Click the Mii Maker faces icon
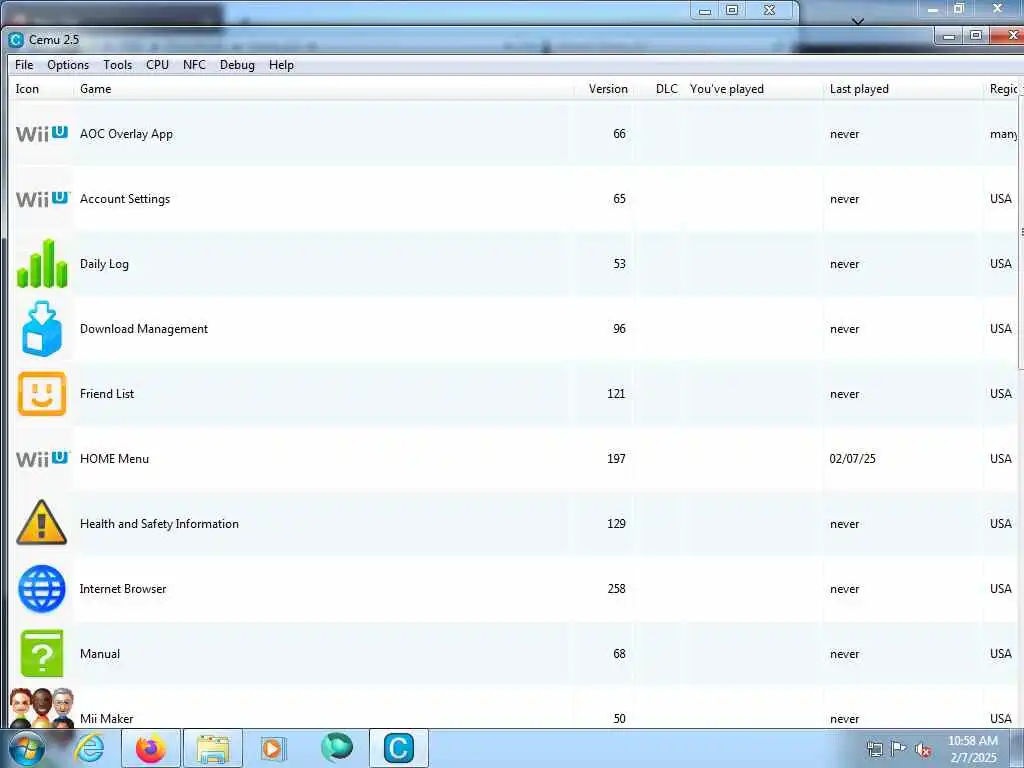Viewport: 1024px width, 768px height. 42,709
